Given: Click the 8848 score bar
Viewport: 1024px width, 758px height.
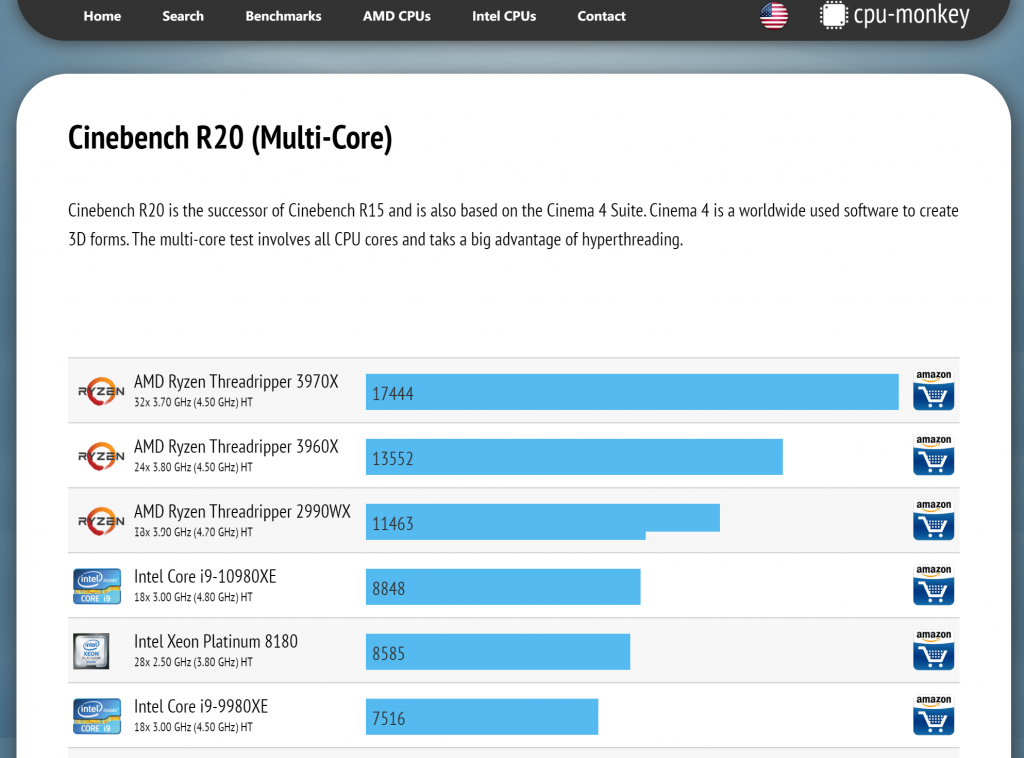Looking at the screenshot, I should click(503, 587).
